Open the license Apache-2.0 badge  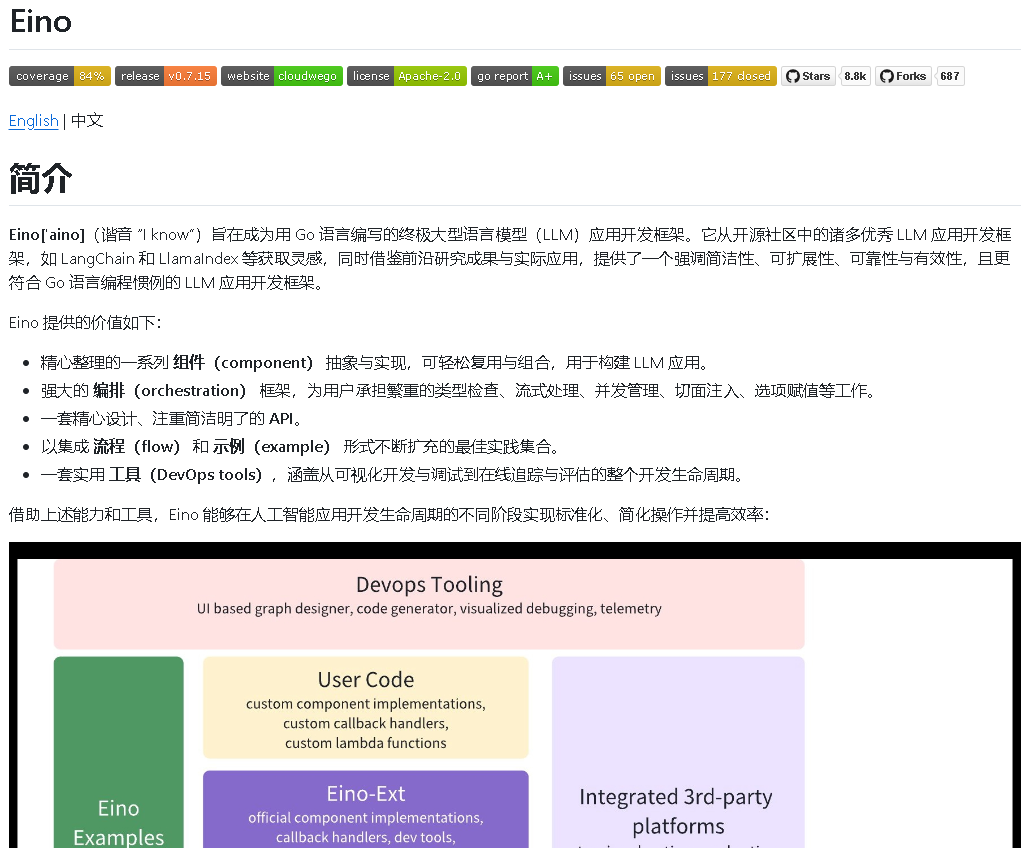pos(407,76)
